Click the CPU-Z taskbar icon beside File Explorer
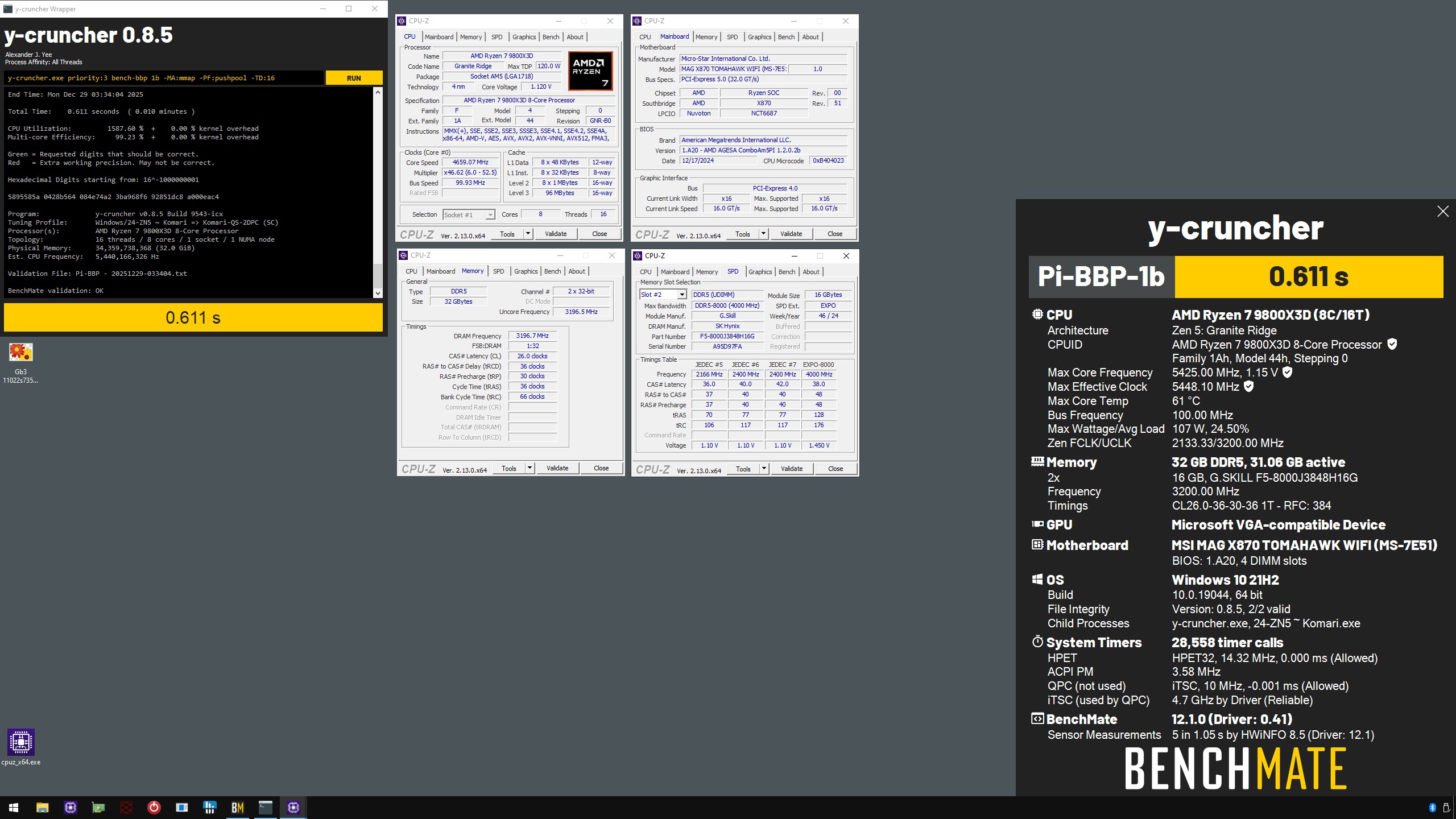The image size is (1456, 819). pyautogui.click(x=71, y=807)
